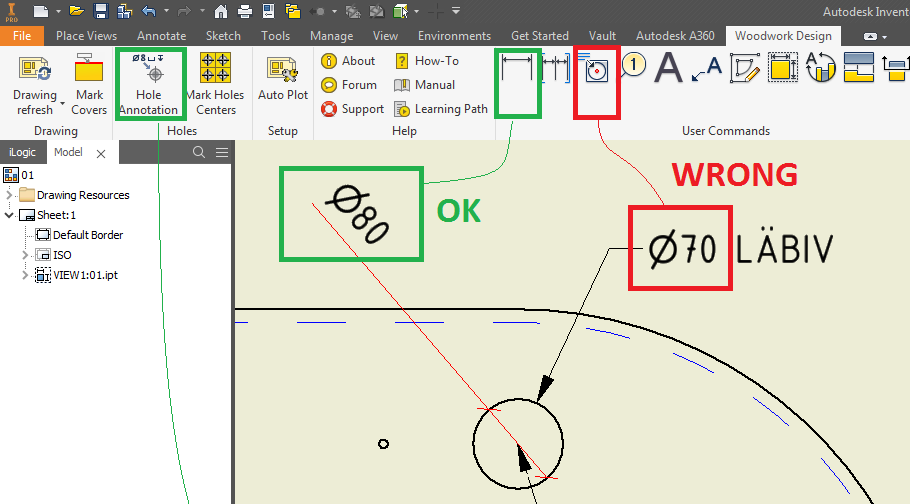Select the 01 root node in browser

[19, 175]
